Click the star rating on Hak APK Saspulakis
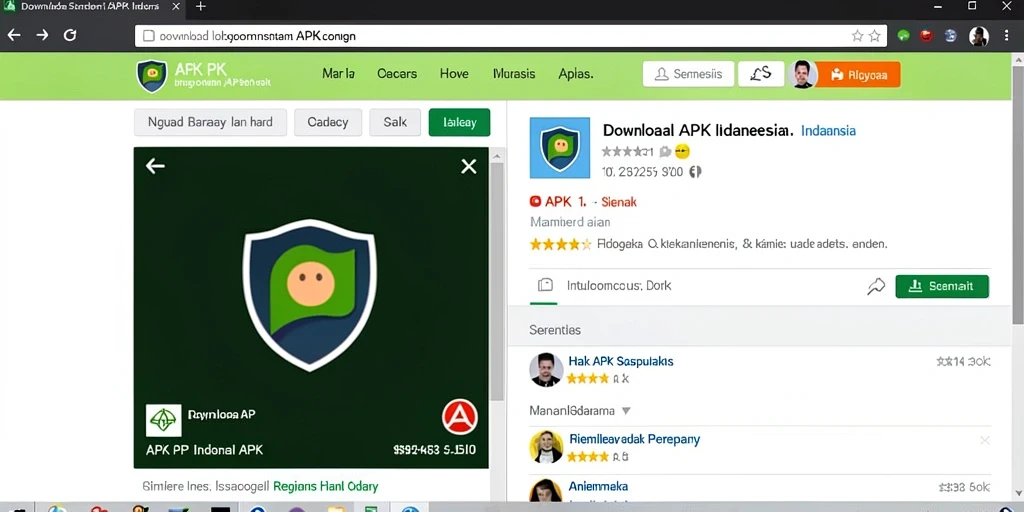This screenshot has width=1024, height=512. click(588, 378)
